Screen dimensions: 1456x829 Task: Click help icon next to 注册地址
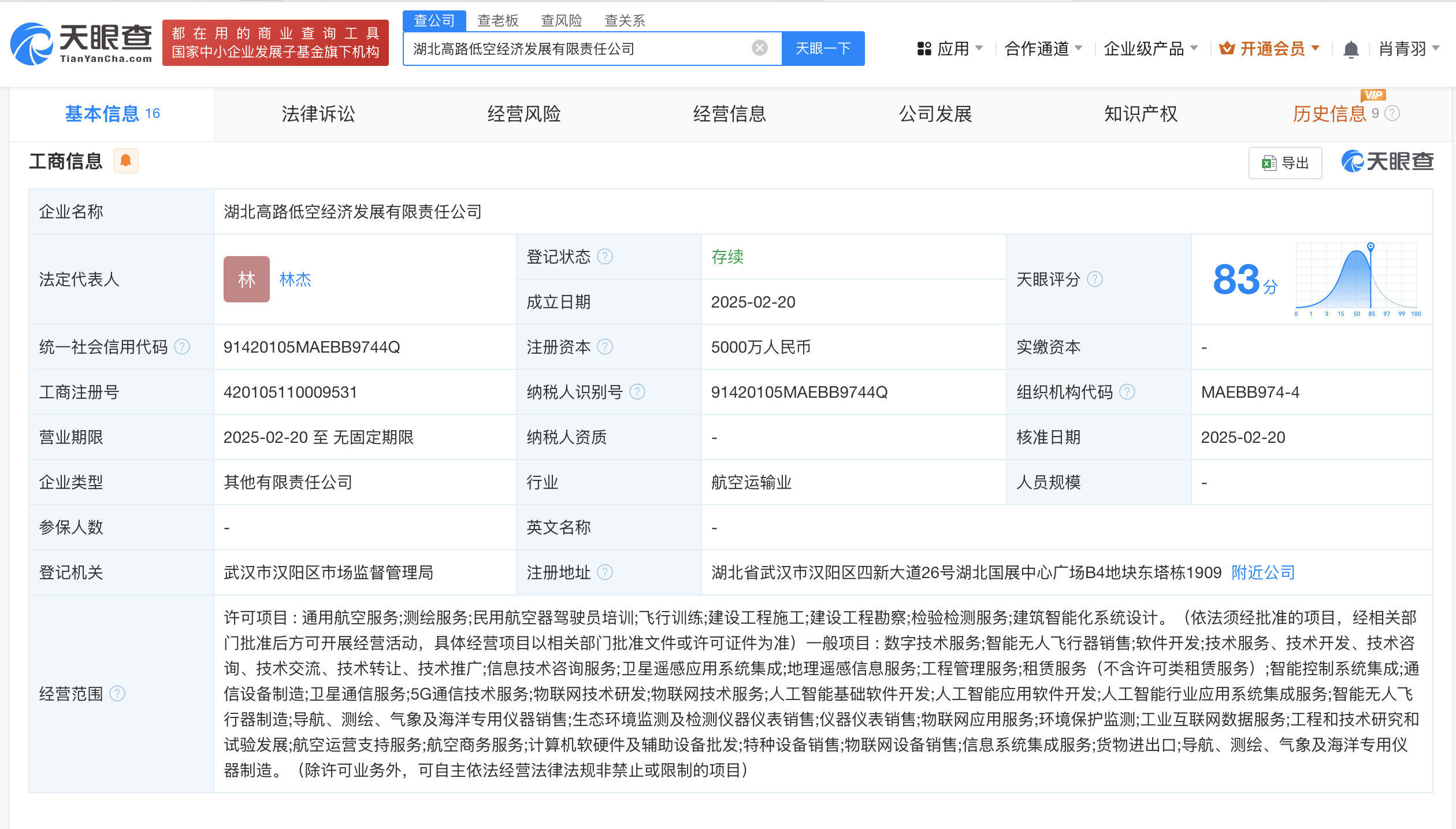click(604, 572)
